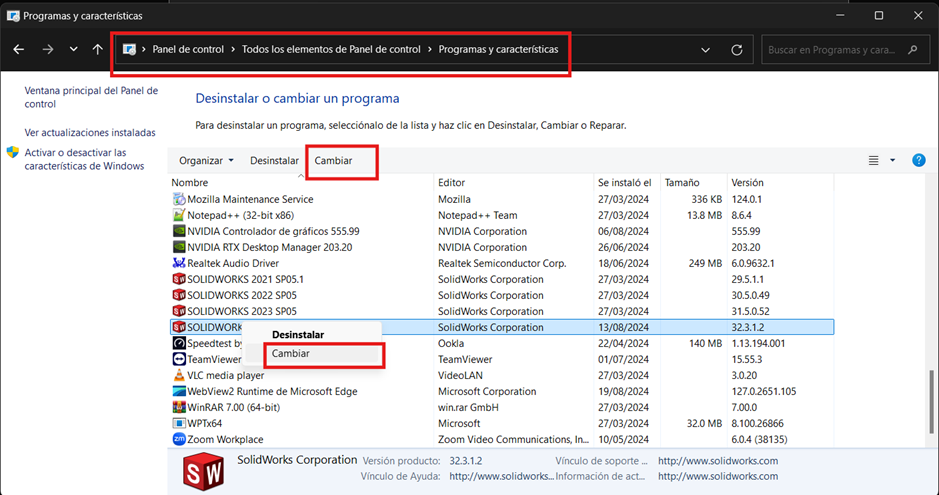Click the WPTx64 program icon
Image resolution: width=939 pixels, height=495 pixels.
coord(178,423)
